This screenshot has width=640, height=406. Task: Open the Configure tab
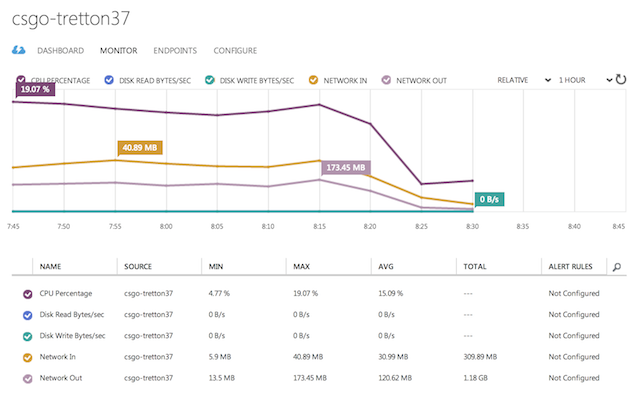click(x=235, y=51)
